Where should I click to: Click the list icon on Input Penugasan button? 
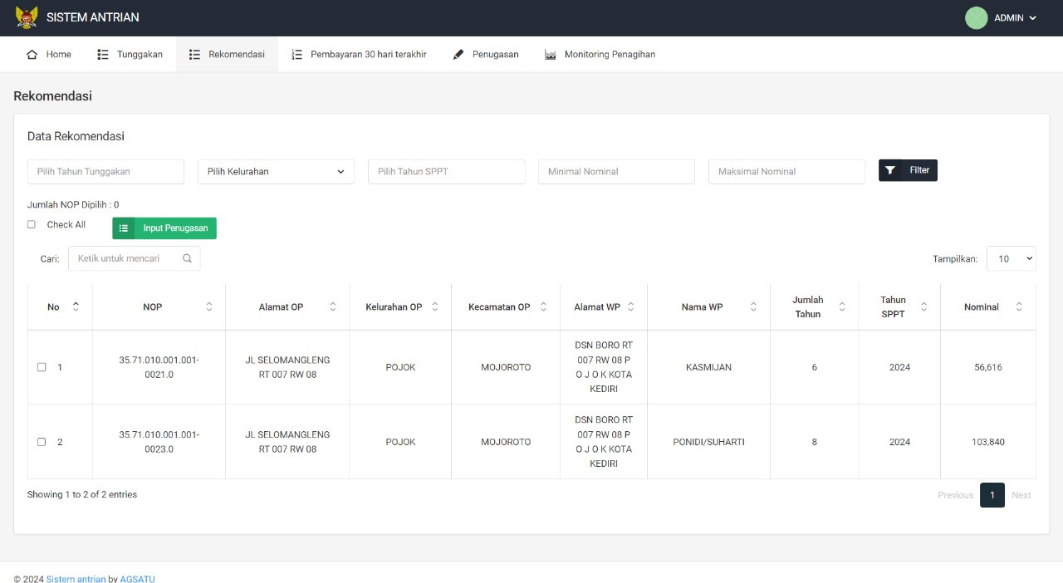coord(123,228)
